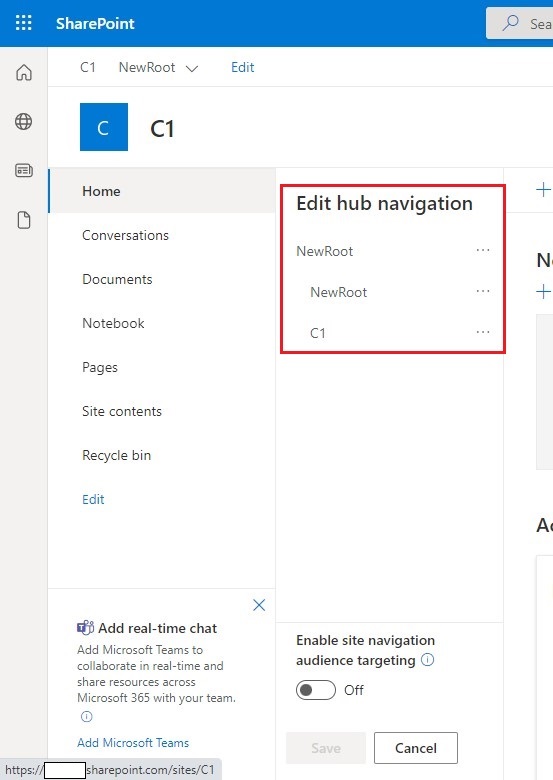Image resolution: width=553 pixels, height=780 pixels.
Task: Open the news icon in app bar
Action: (24, 171)
